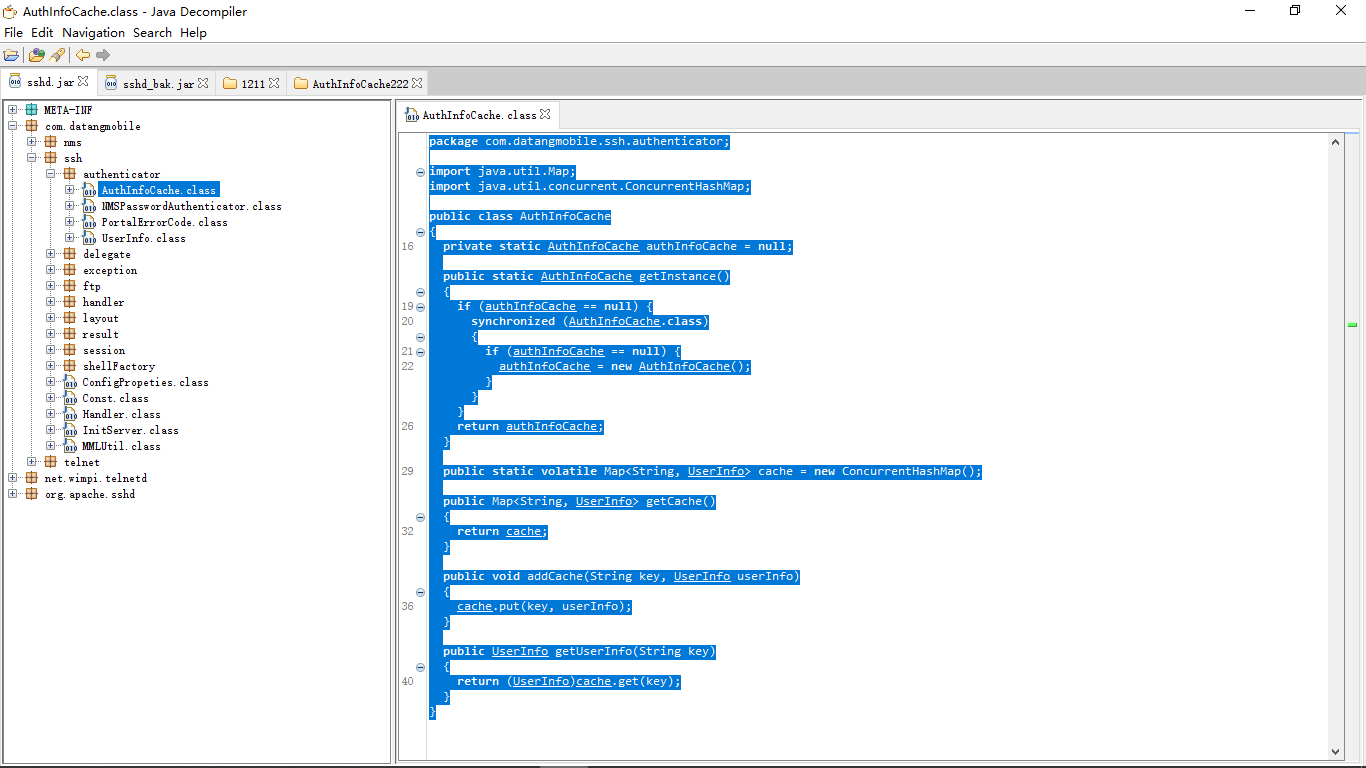
Task: Select ConfigPropeties.class in the tree
Action: (145, 382)
